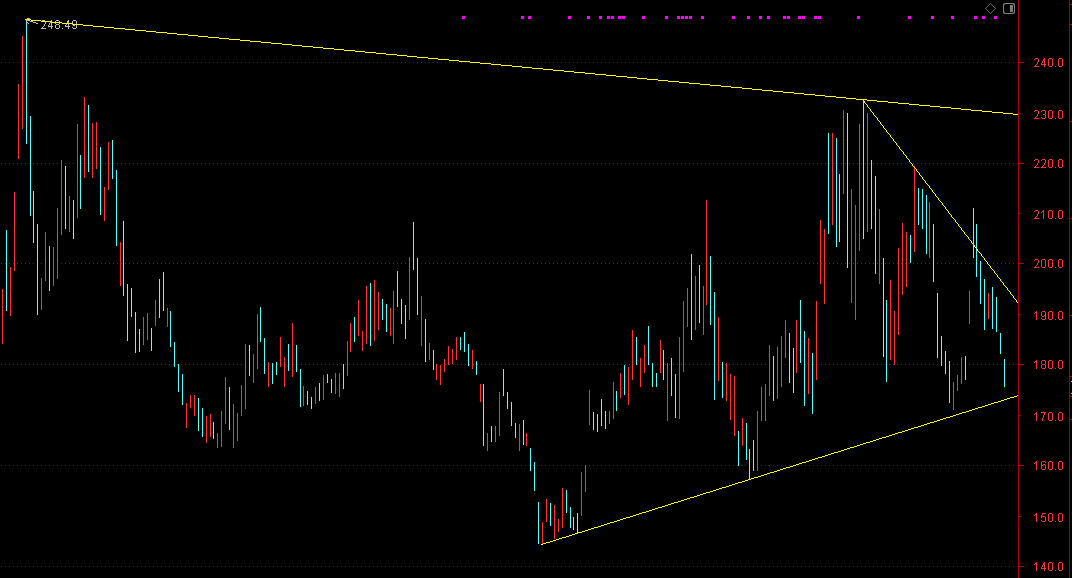This screenshot has width=1072, height=578.
Task: Click the 150.0 price axis label
Action: pos(1048,518)
